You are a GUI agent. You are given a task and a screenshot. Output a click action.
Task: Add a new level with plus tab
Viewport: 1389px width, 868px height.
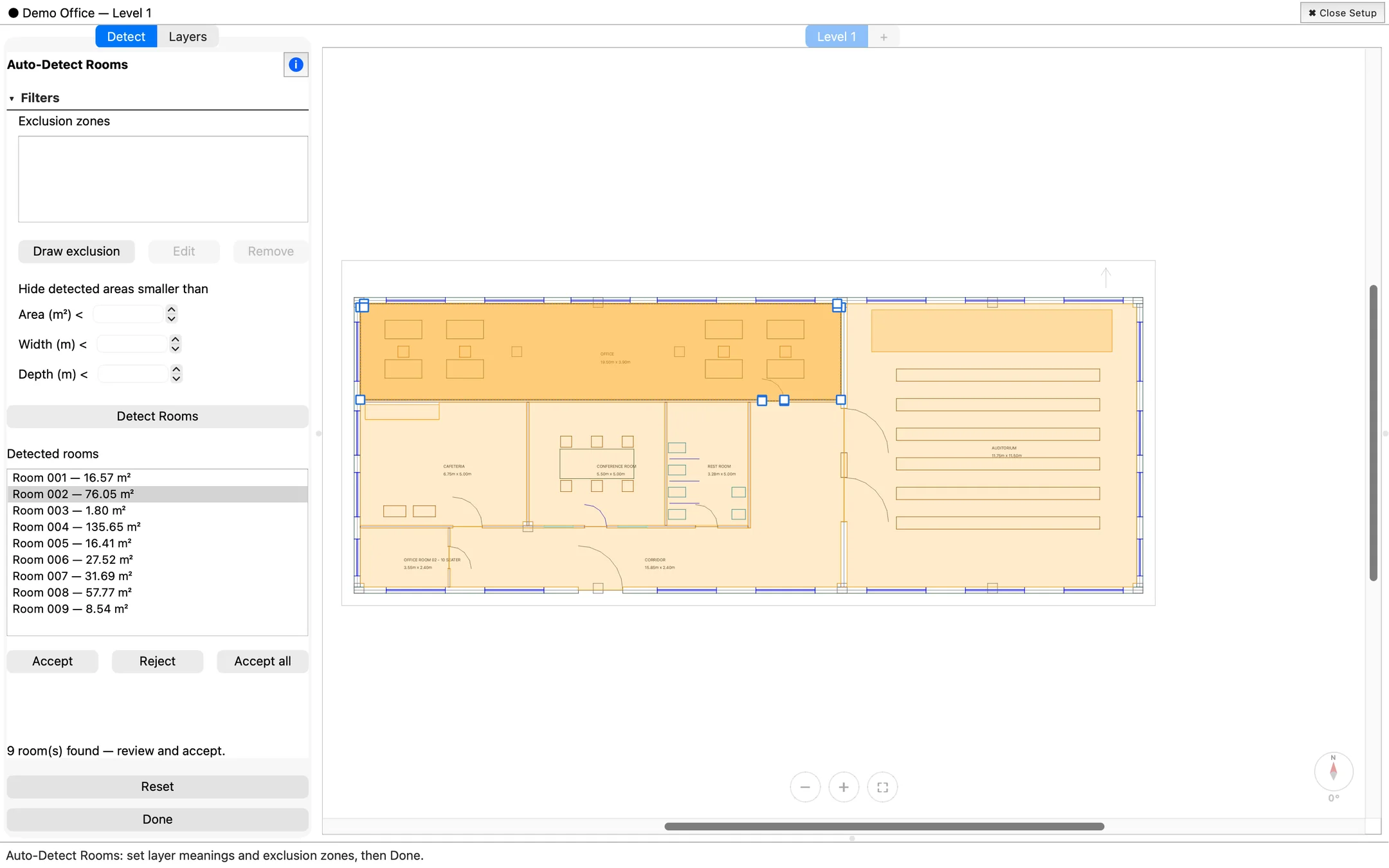pyautogui.click(x=884, y=37)
